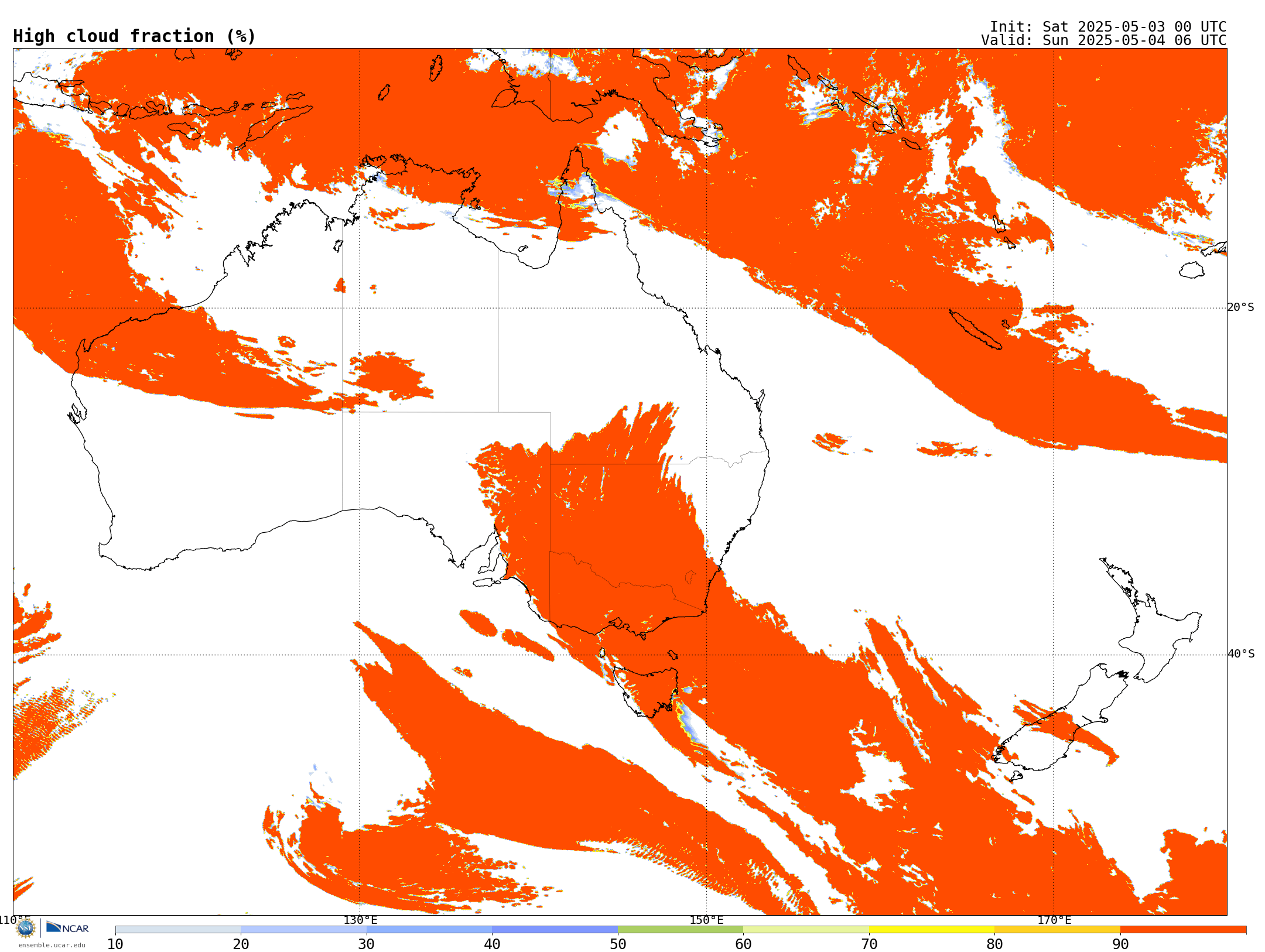Click the colorbar tick label 20
This screenshot has height=952, width=1265.
click(x=241, y=944)
